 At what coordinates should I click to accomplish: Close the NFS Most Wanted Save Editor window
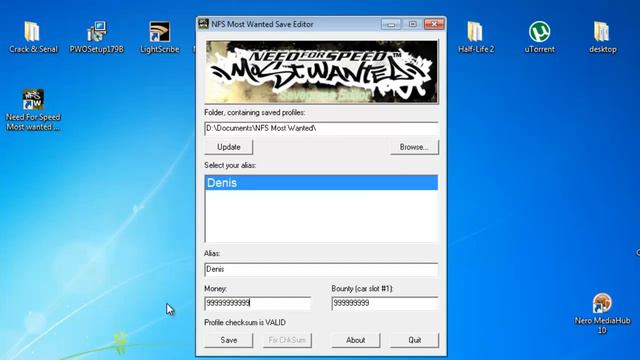(x=434, y=24)
